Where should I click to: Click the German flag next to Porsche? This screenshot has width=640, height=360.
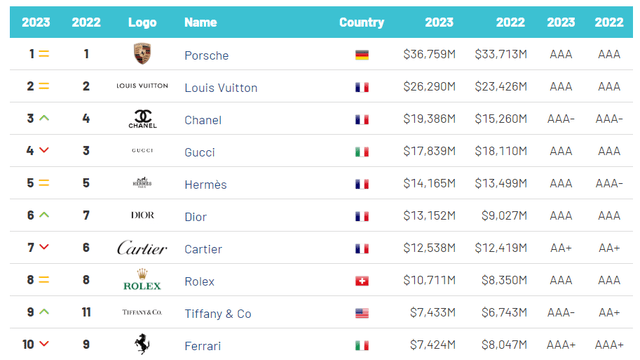pos(362,55)
